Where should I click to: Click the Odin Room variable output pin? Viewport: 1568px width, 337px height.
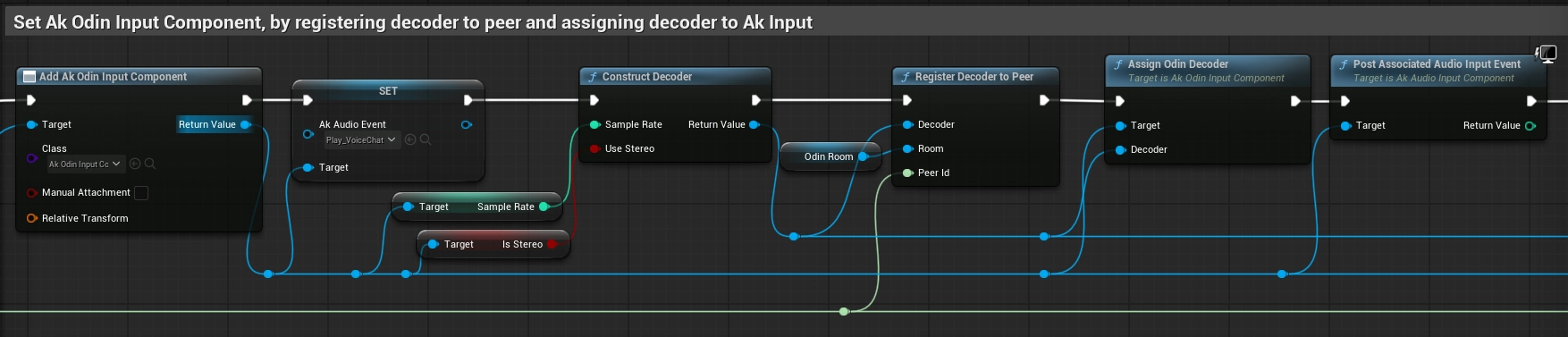[863, 156]
